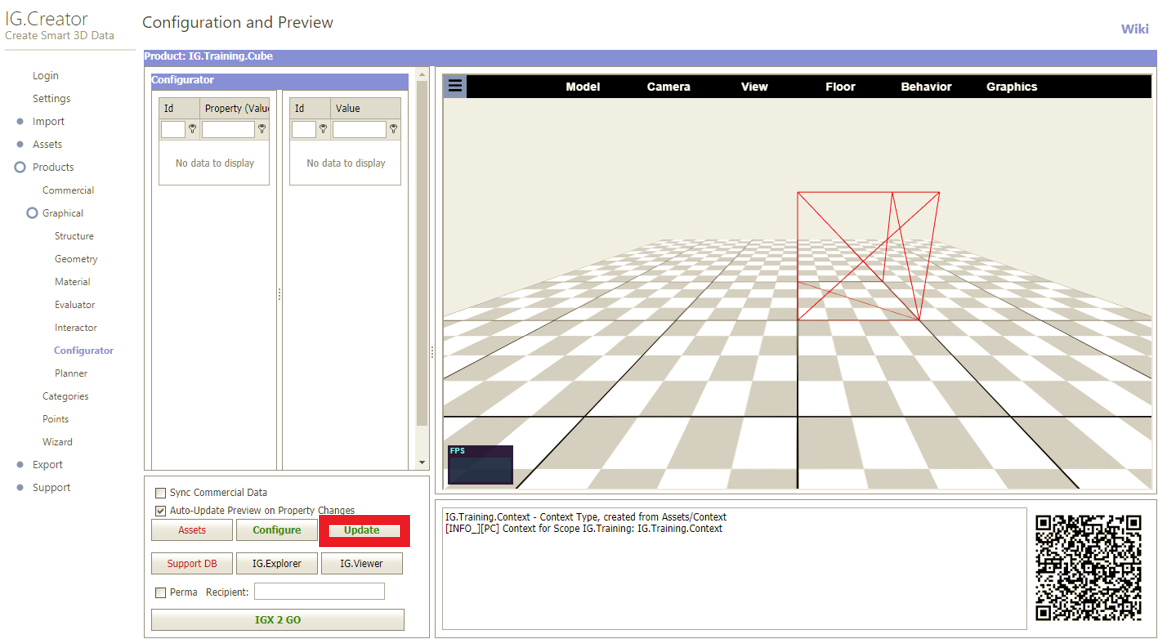The image size is (1158, 639).
Task: Click filter icon next to right table's Id input
Action: pyautogui.click(x=323, y=129)
